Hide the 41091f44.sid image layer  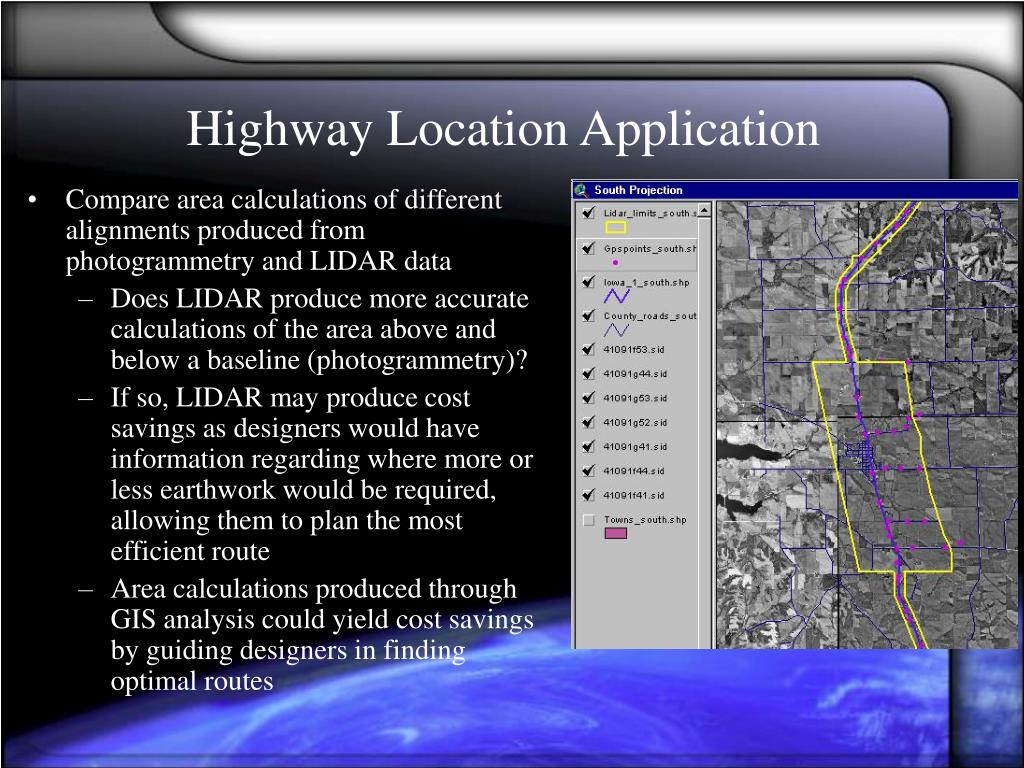(x=588, y=471)
